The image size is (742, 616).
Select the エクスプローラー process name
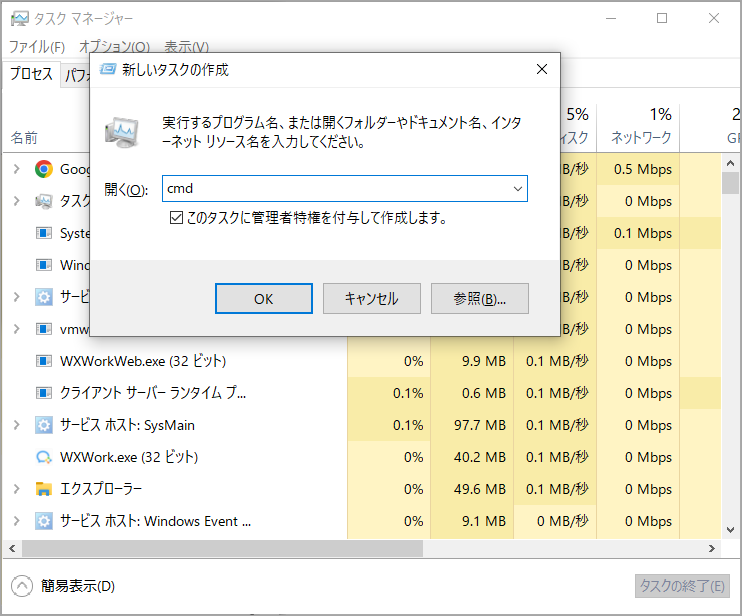click(x=101, y=489)
